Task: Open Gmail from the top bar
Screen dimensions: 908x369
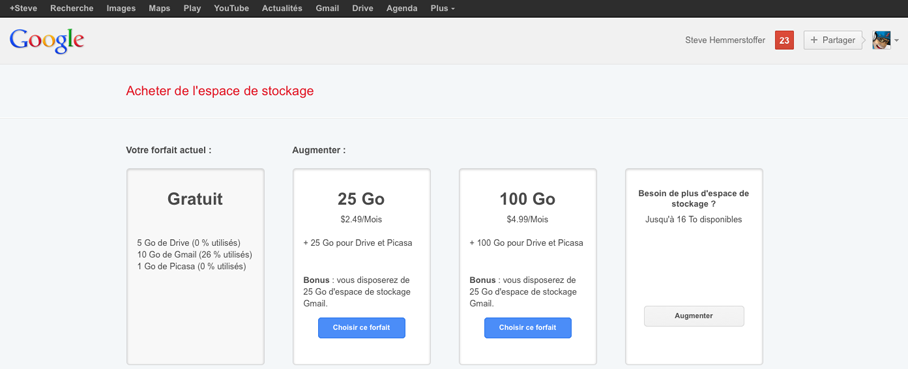Action: (x=327, y=9)
